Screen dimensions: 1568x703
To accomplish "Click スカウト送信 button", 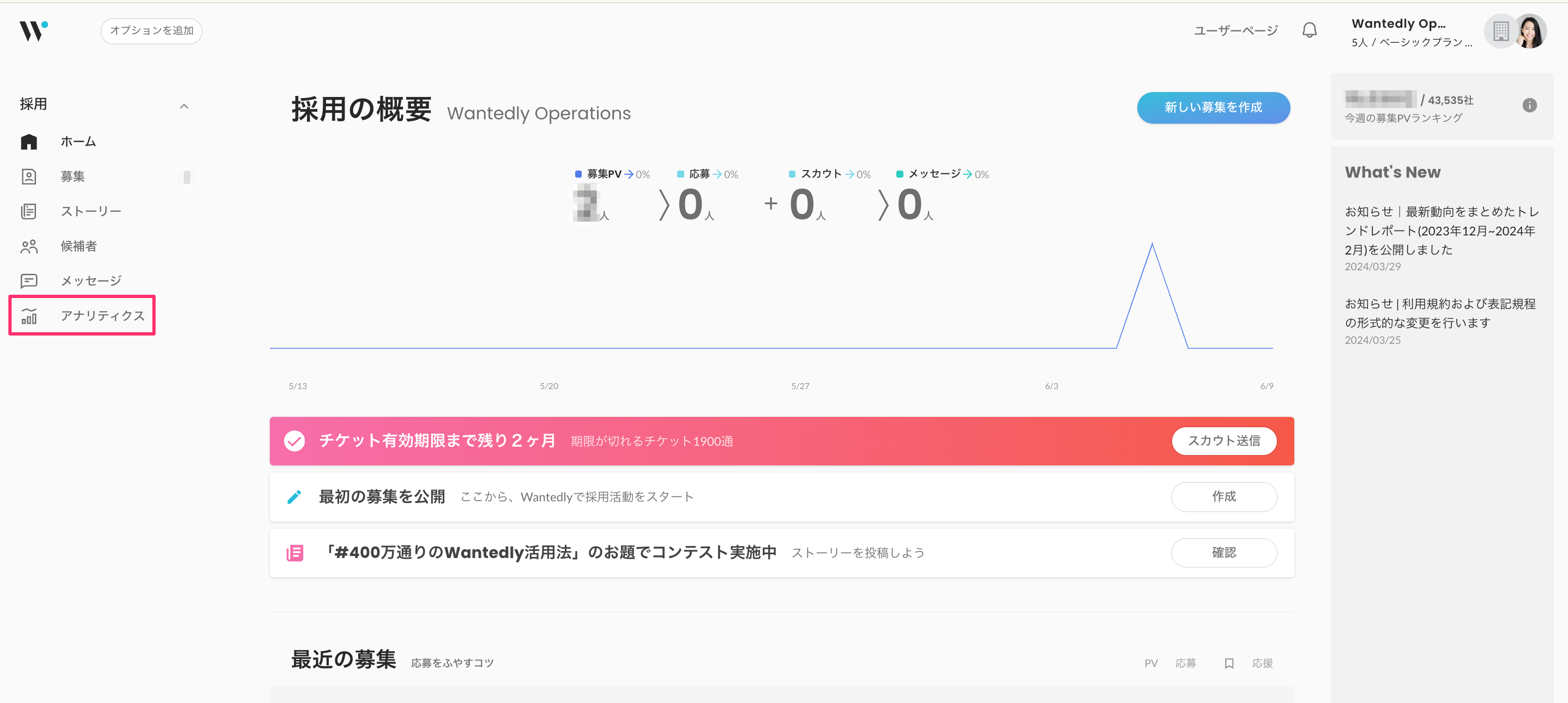I will [1223, 441].
